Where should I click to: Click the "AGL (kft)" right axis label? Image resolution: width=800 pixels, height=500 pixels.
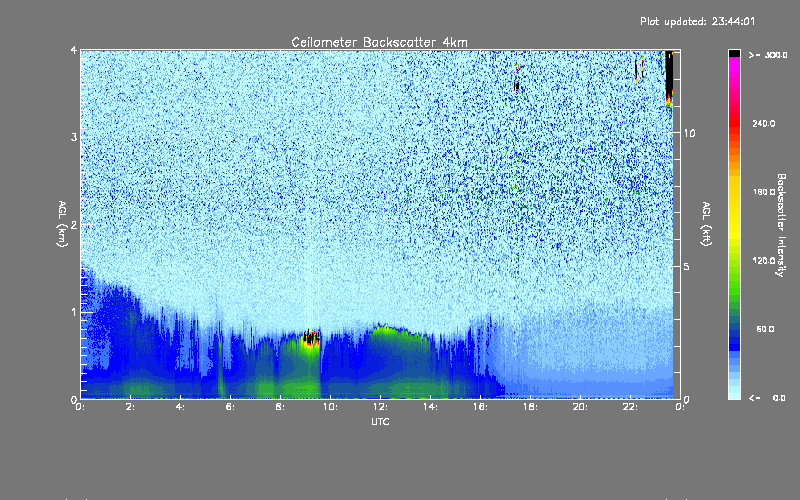click(706, 224)
